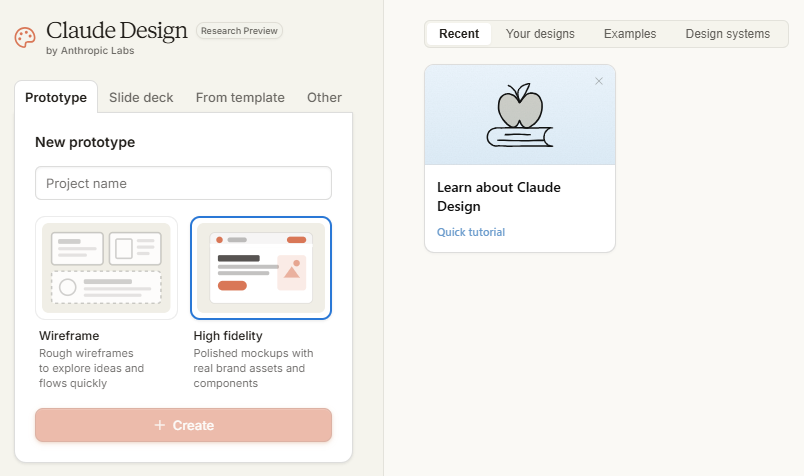The image size is (804, 476).
Task: View the Examples tab
Action: pos(630,34)
